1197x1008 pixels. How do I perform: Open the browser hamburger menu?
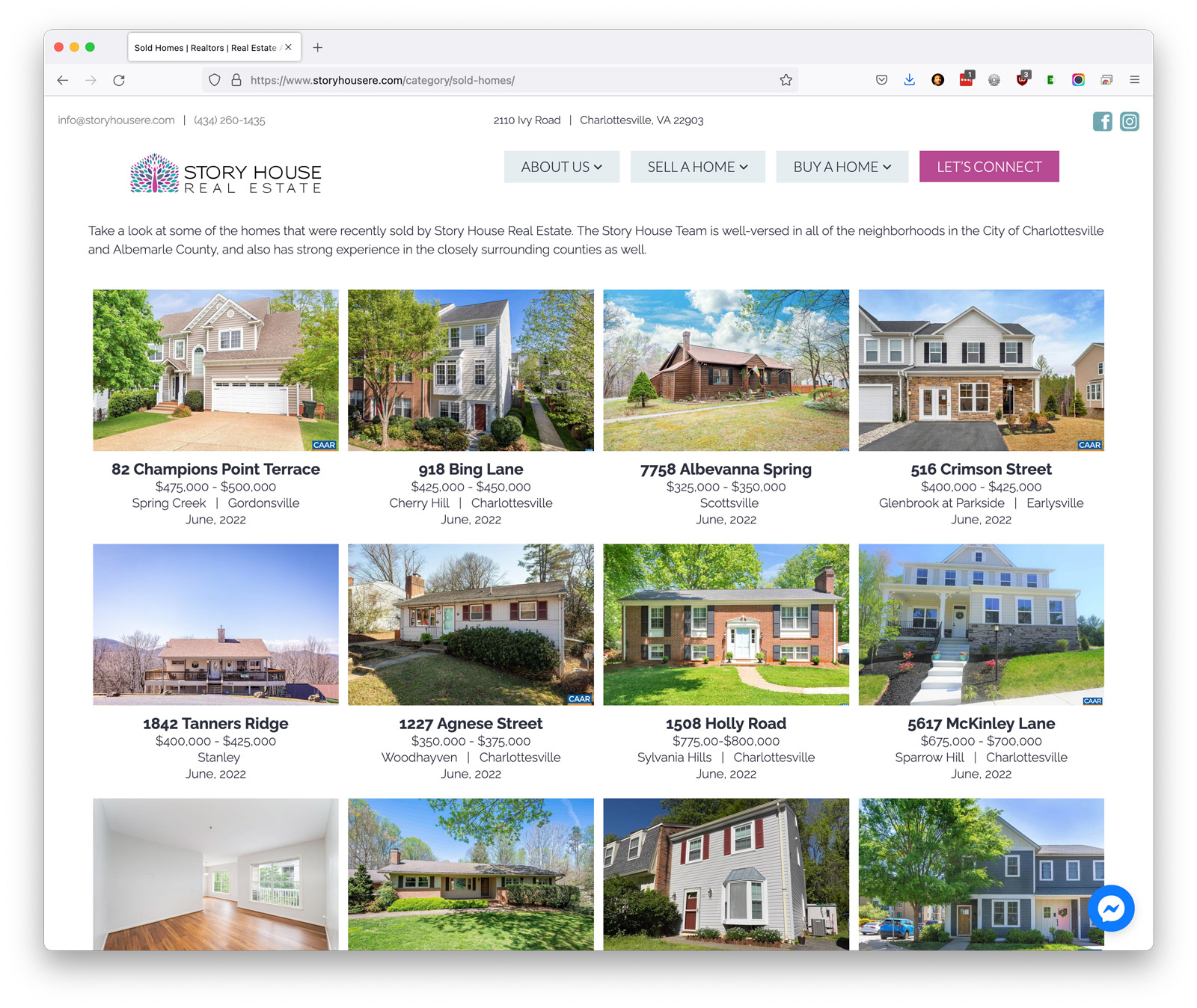(x=1135, y=80)
